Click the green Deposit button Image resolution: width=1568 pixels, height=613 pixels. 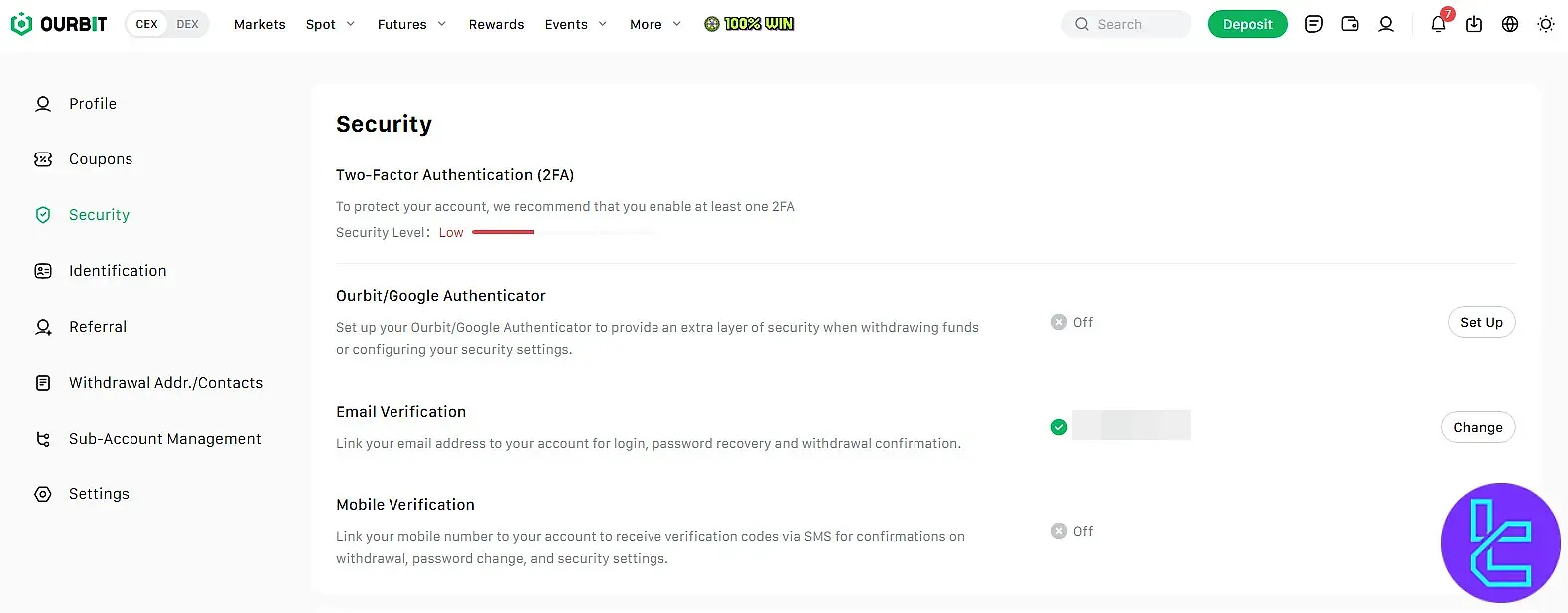1247,23
